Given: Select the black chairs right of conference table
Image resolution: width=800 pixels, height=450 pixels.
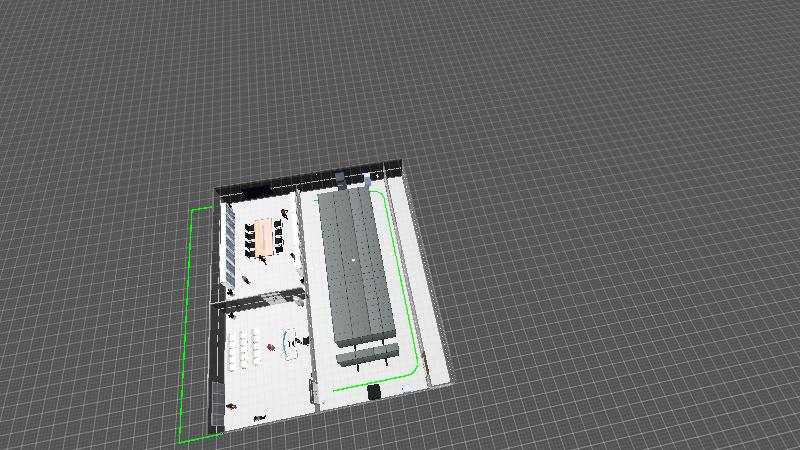Looking at the screenshot, I should point(279,234).
